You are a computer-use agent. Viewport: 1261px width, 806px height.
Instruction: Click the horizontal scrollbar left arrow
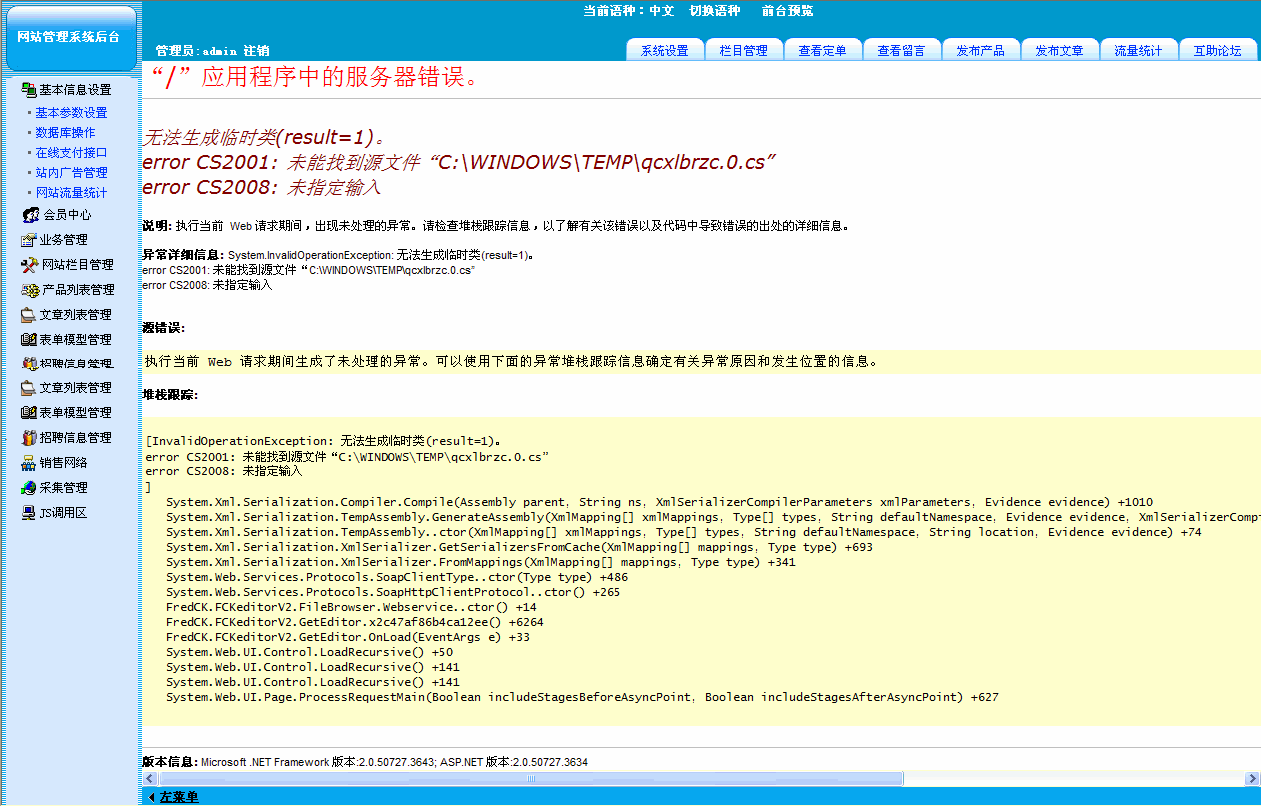149,779
